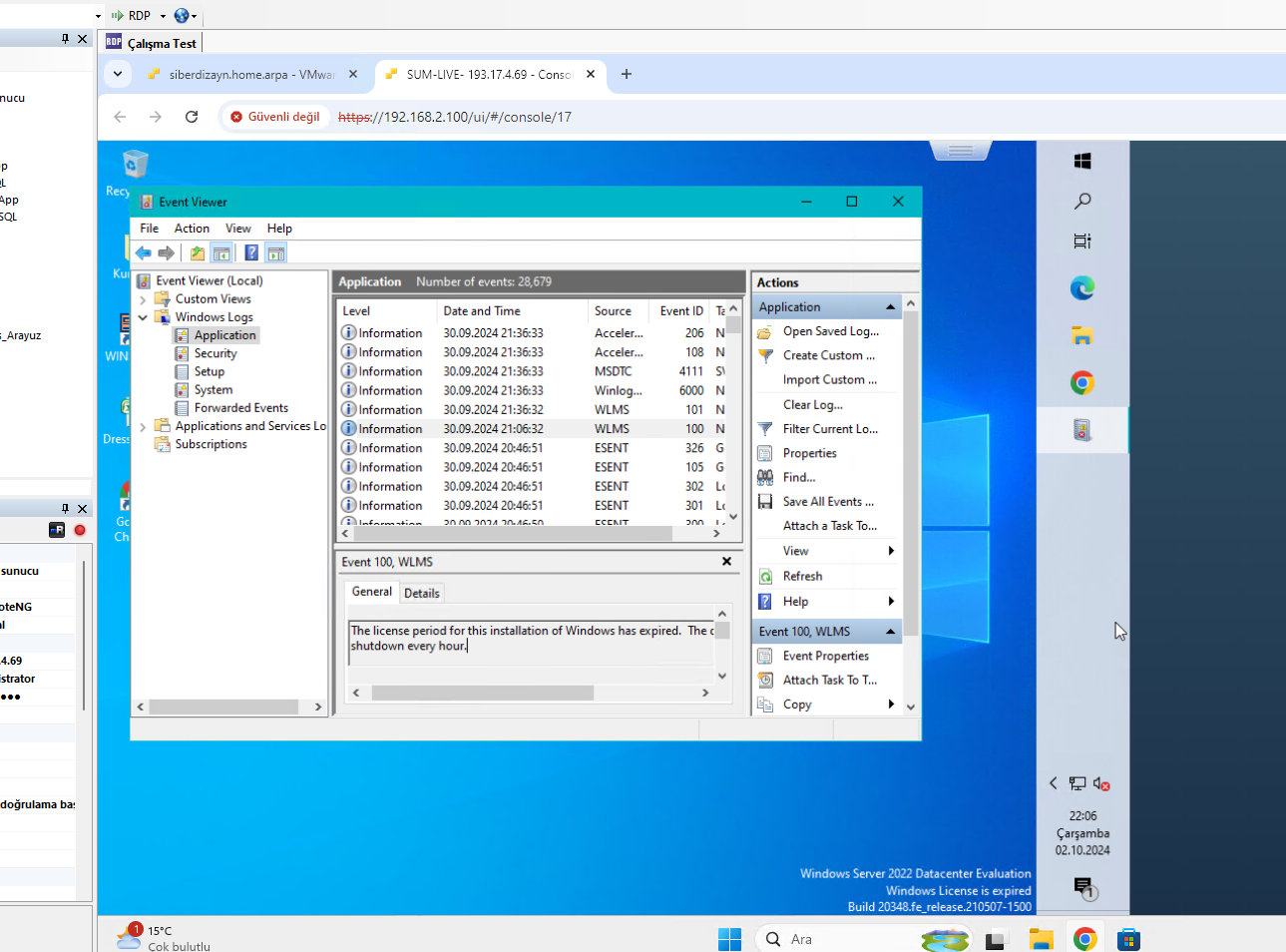Viewport: 1286px width, 952px height.
Task: Close the Event 100 WLMS preview pane
Action: tap(727, 562)
